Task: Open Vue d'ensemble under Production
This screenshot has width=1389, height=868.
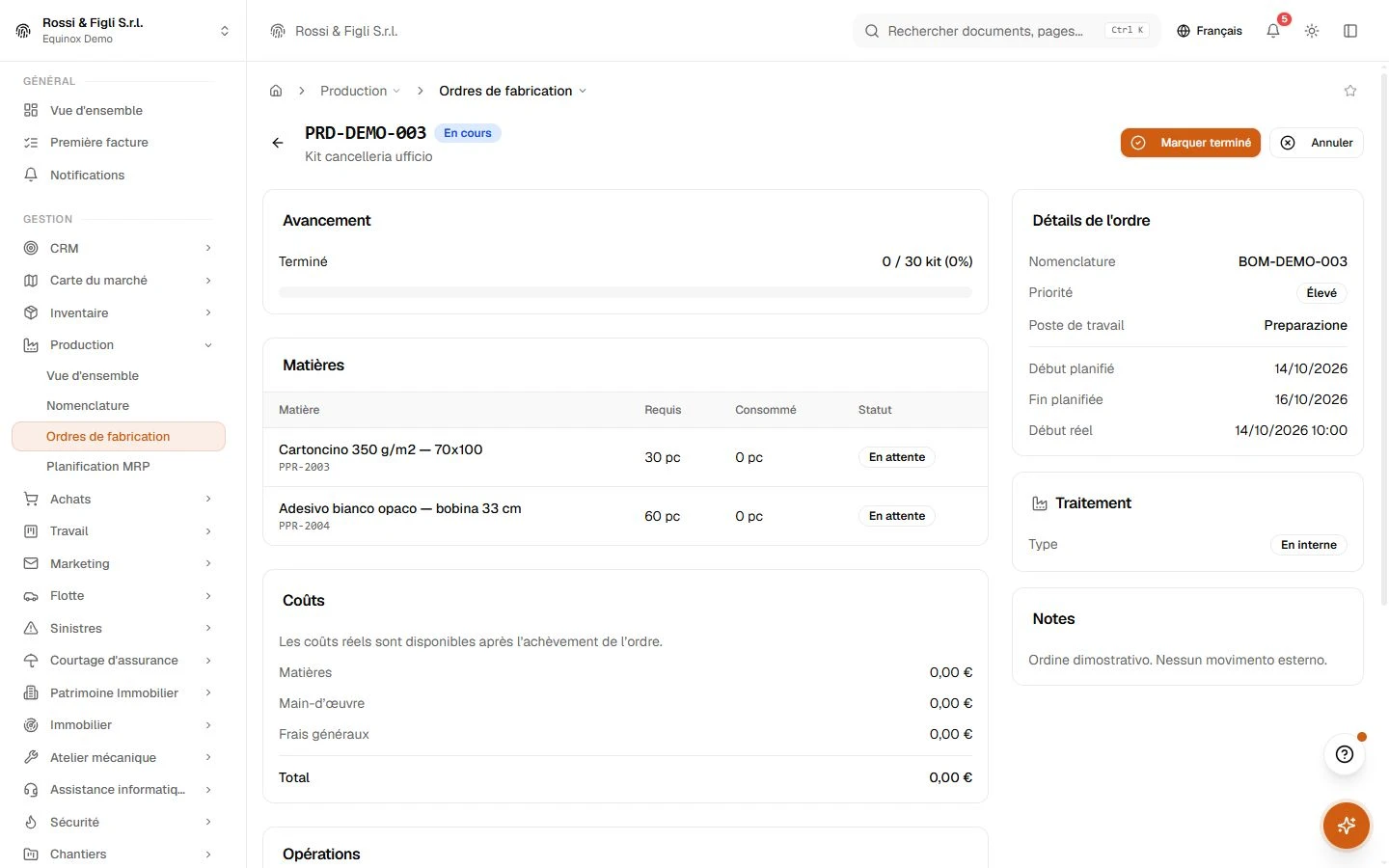Action: 93,376
